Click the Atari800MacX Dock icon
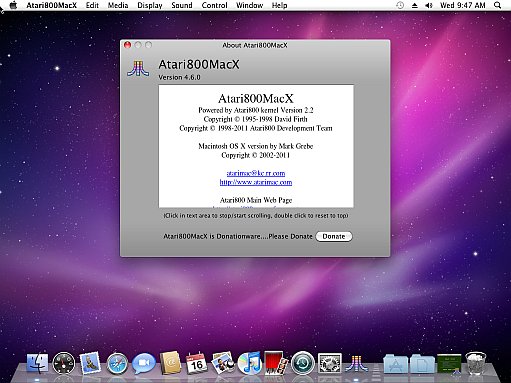The width and height of the screenshot is (511, 383). tap(356, 363)
